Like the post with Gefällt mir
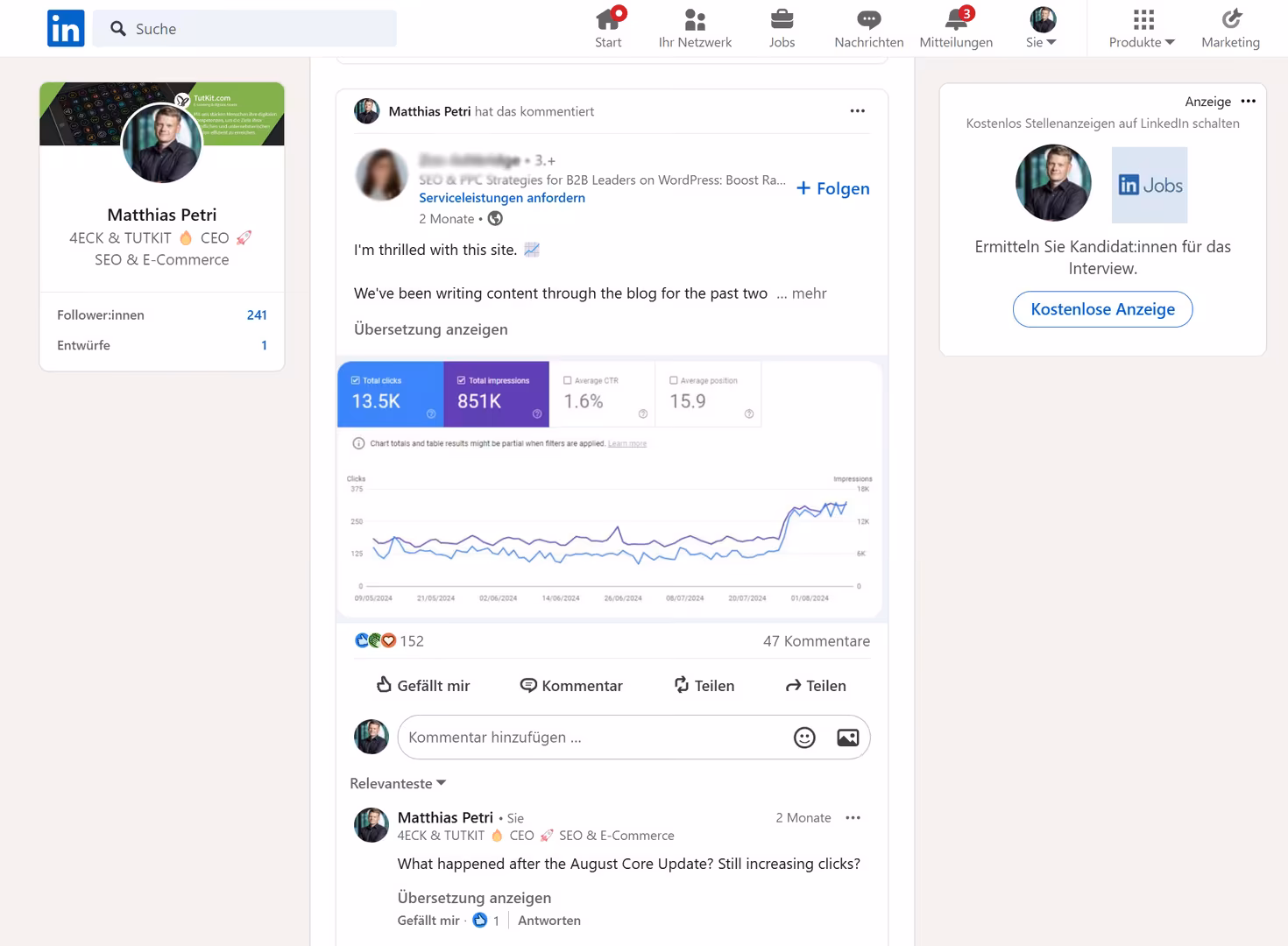The width and height of the screenshot is (1288, 946). [x=424, y=685]
